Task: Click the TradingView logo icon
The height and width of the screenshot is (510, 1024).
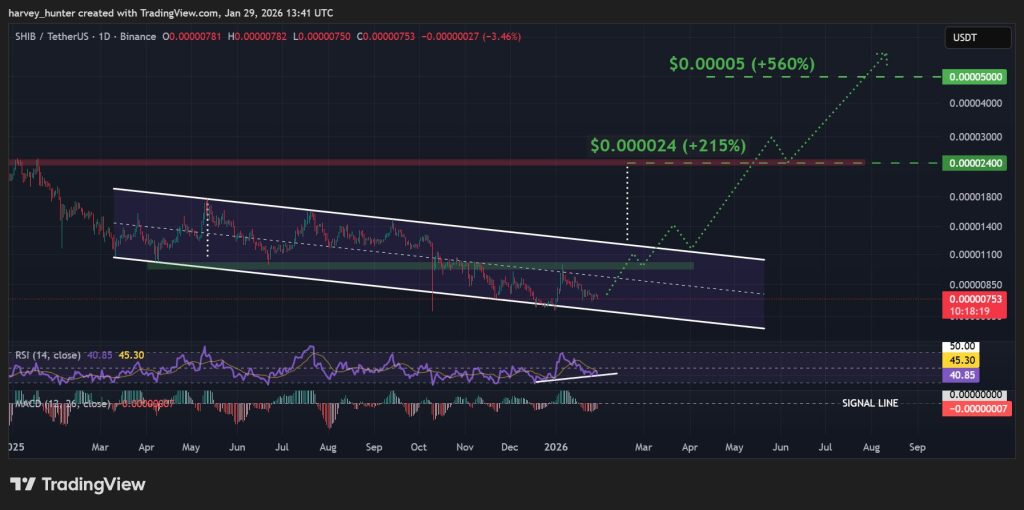Action: pos(24,484)
